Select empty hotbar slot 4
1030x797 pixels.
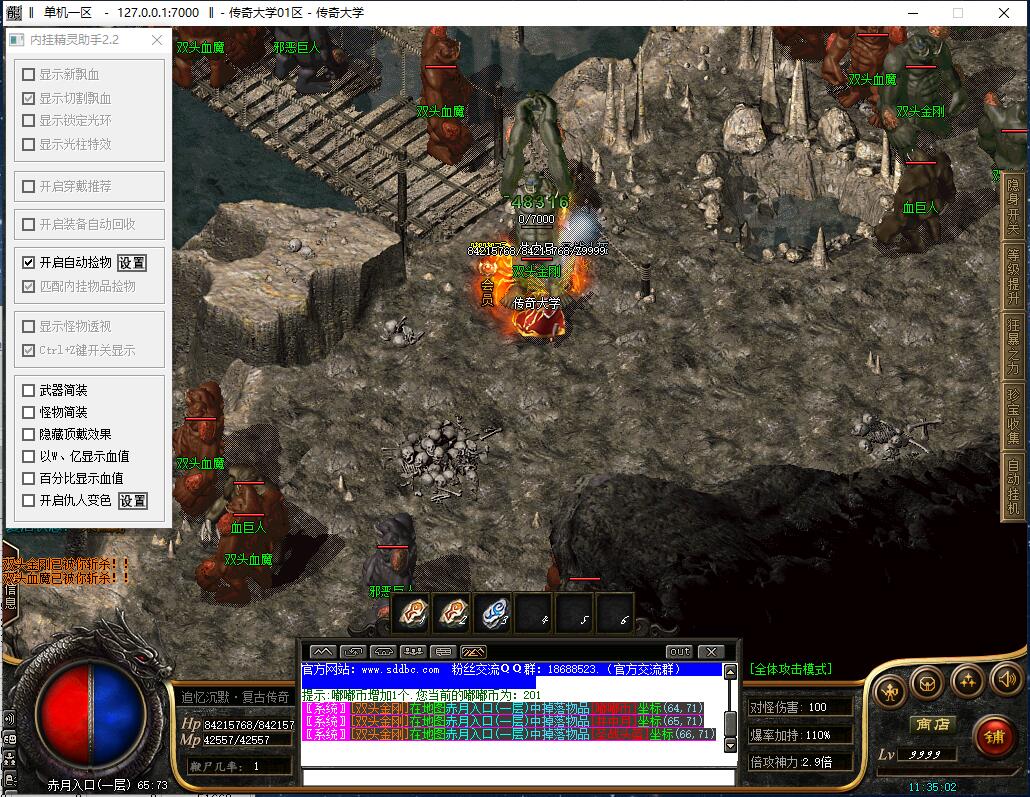pyautogui.click(x=534, y=613)
